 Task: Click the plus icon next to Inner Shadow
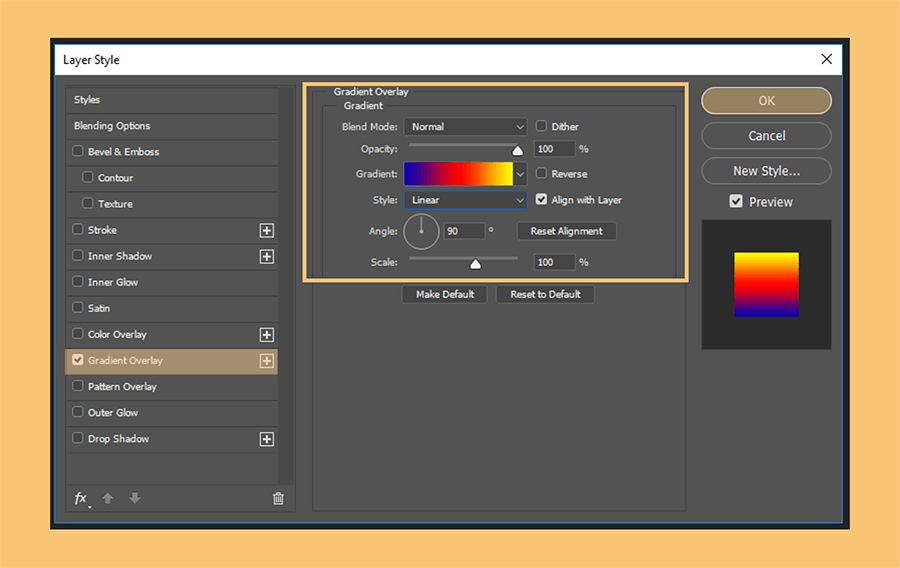click(266, 256)
